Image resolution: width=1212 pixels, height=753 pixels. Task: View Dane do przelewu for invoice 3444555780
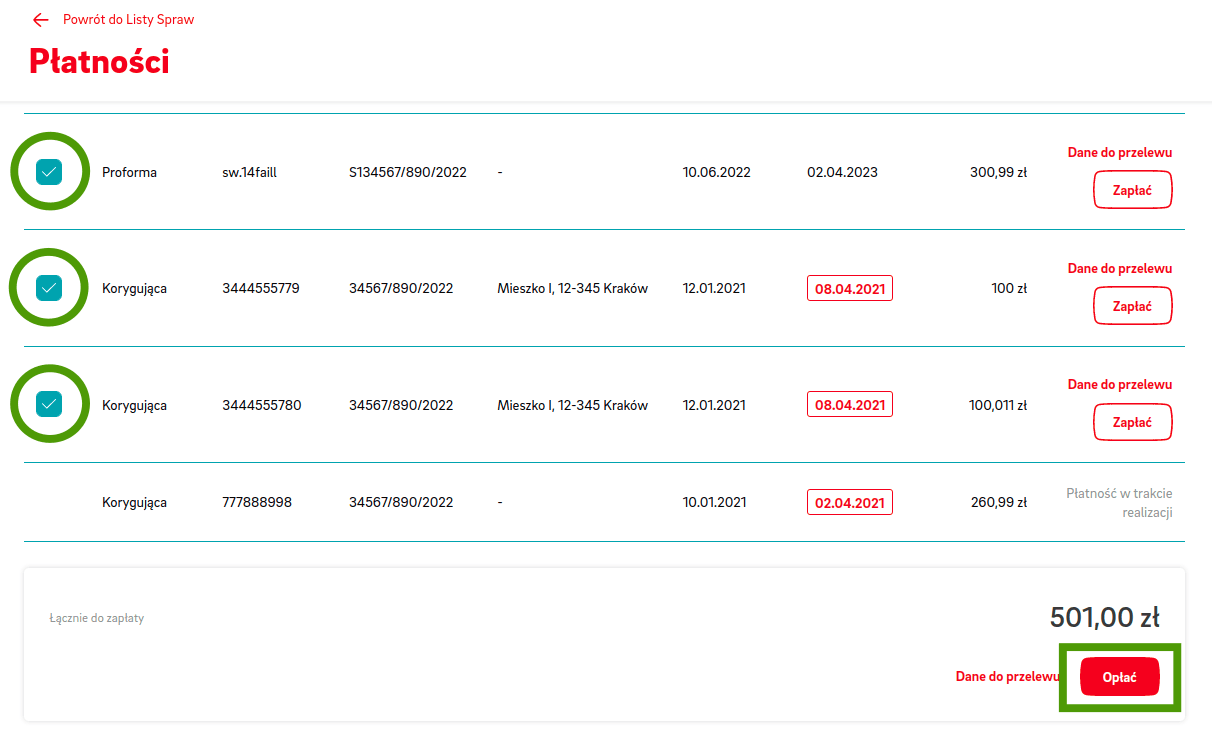pos(1119,385)
